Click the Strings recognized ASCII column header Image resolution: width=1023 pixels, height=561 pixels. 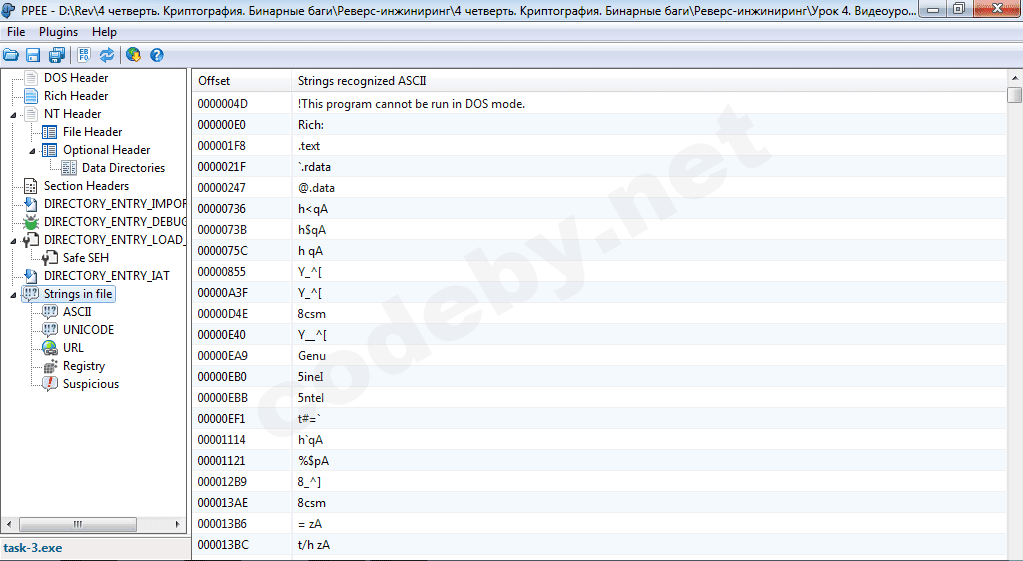point(649,81)
